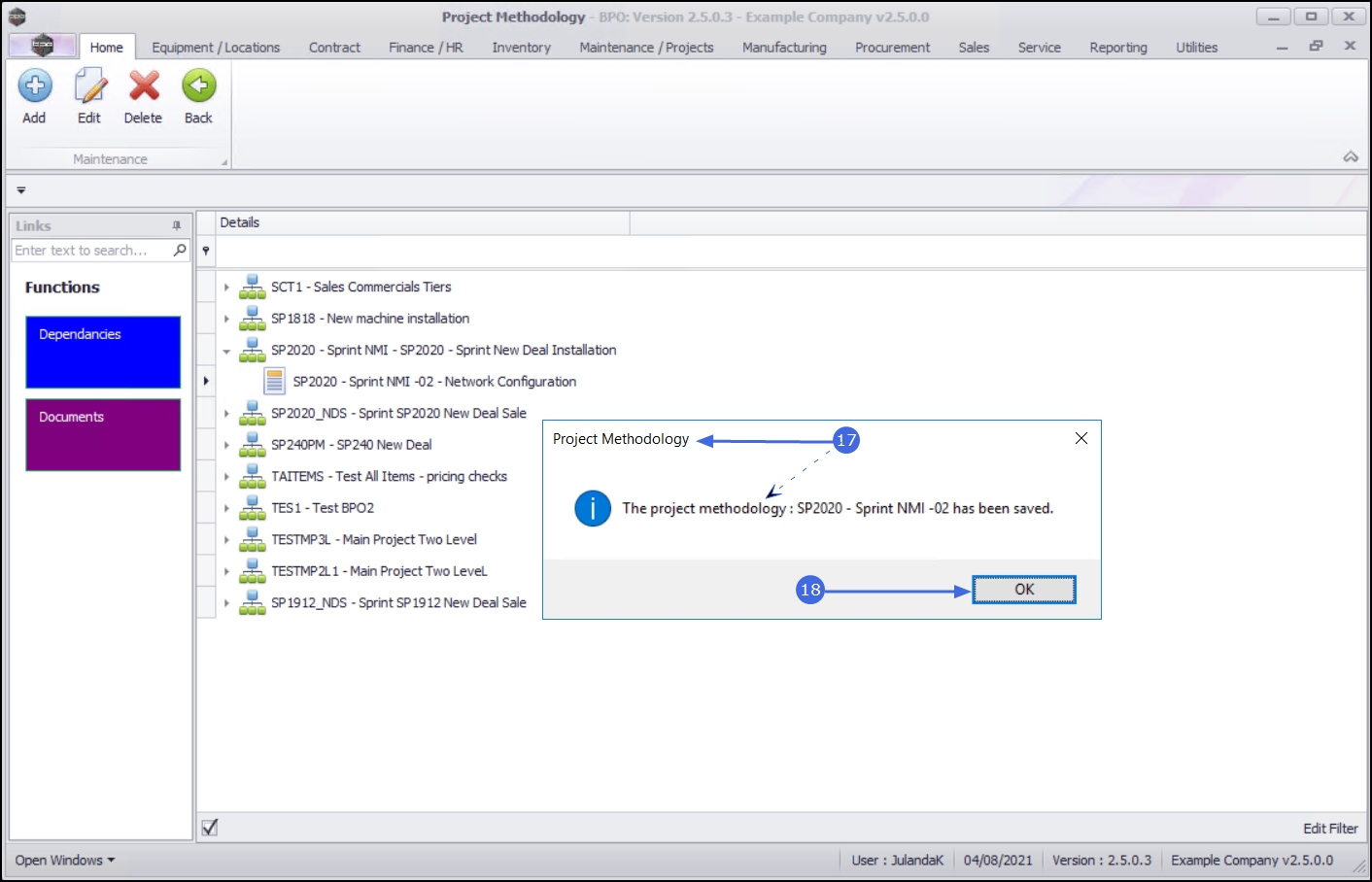Open the Manufacturing tab
The width and height of the screenshot is (1372, 882).
point(784,47)
